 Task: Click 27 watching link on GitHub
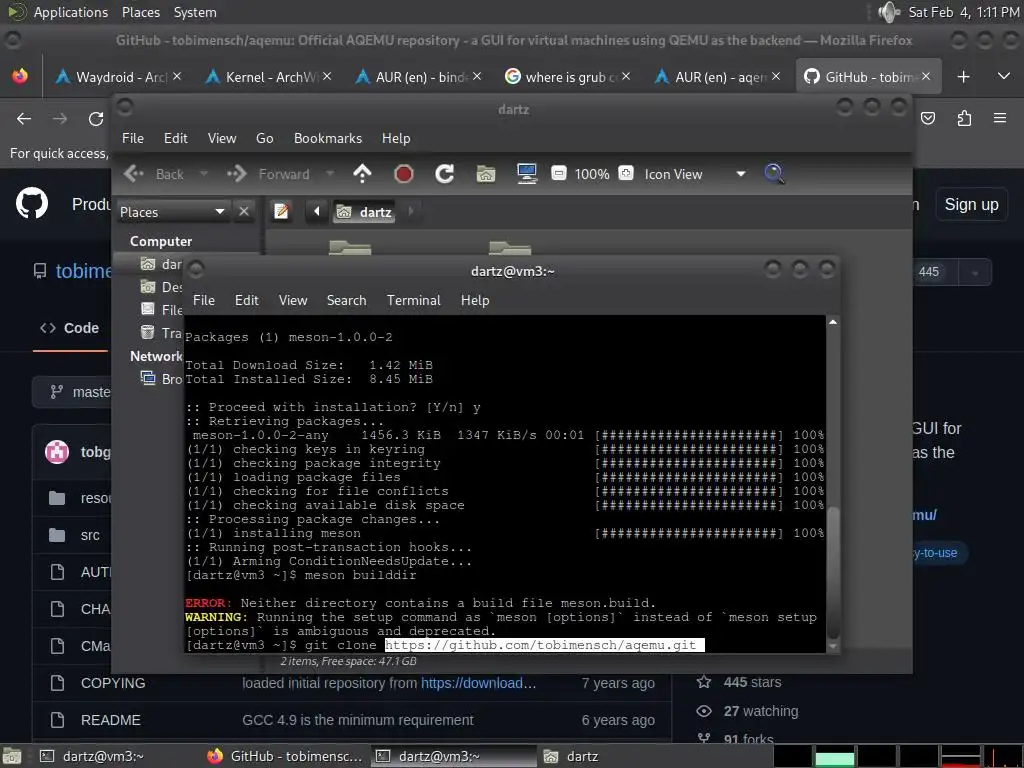pos(761,711)
